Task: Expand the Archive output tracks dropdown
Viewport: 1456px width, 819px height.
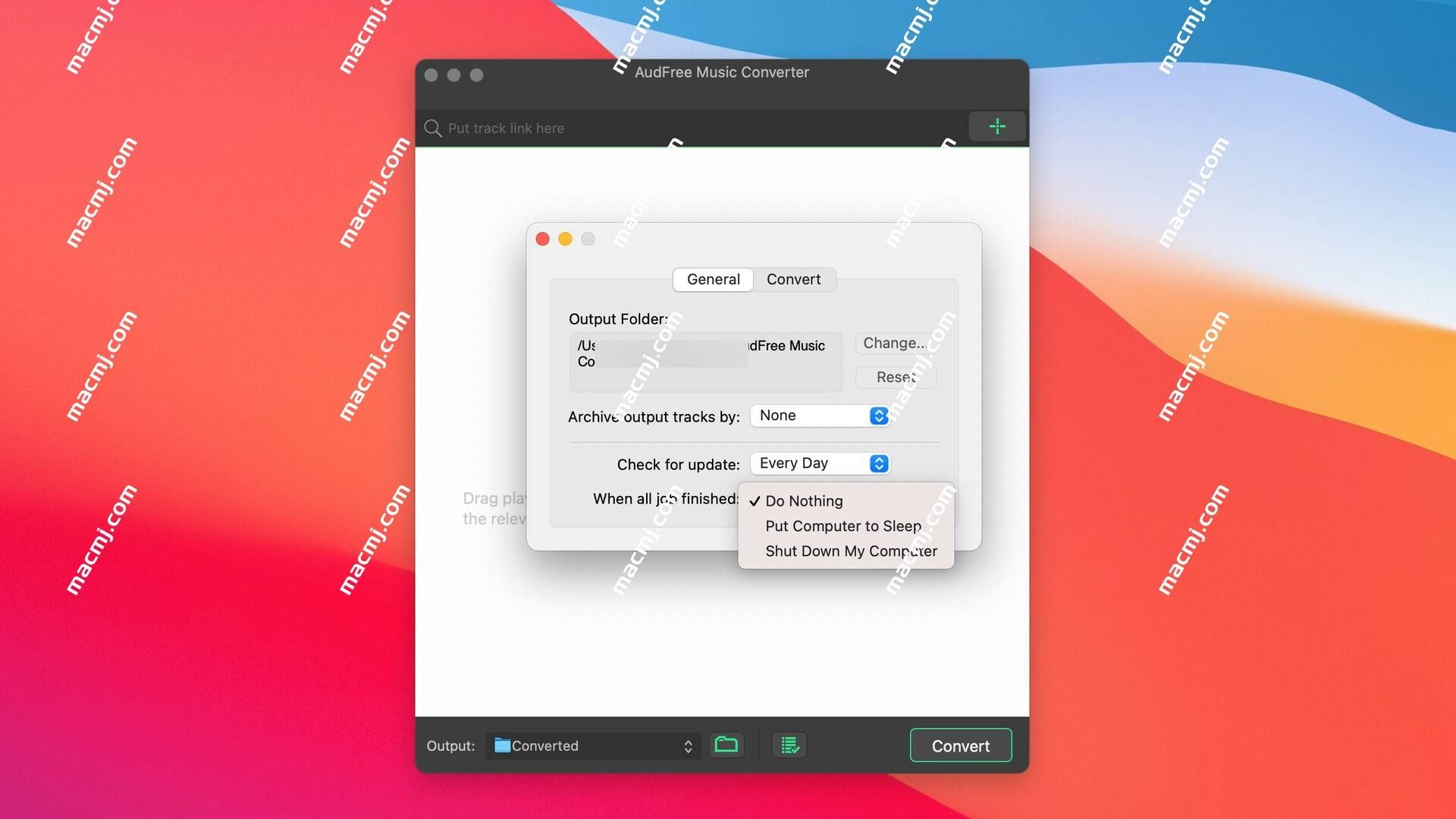Action: tap(820, 414)
